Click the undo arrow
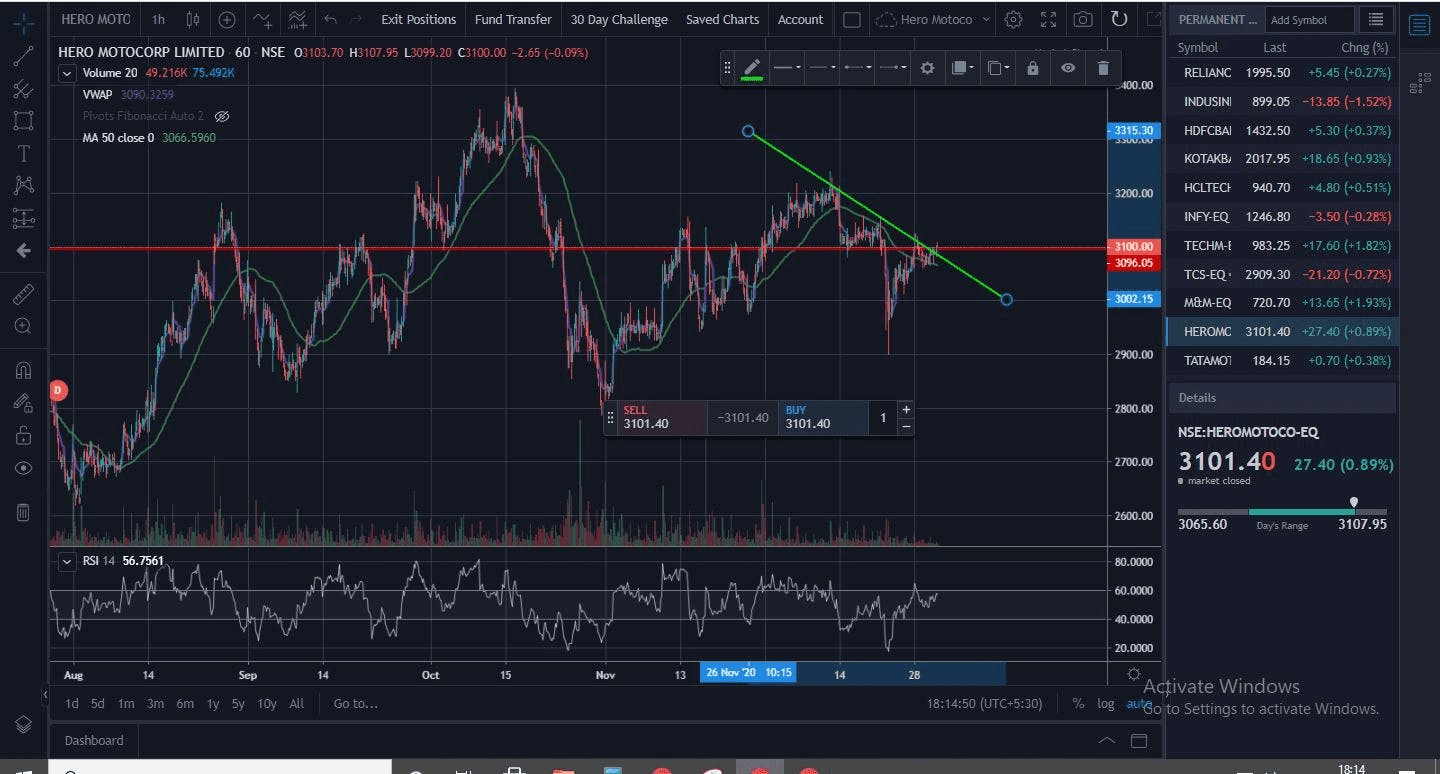Screen dimensions: 1440x774 click(x=331, y=19)
